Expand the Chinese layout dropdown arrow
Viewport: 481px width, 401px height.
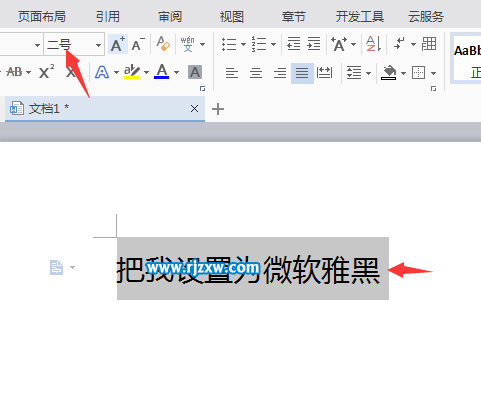[x=353, y=44]
